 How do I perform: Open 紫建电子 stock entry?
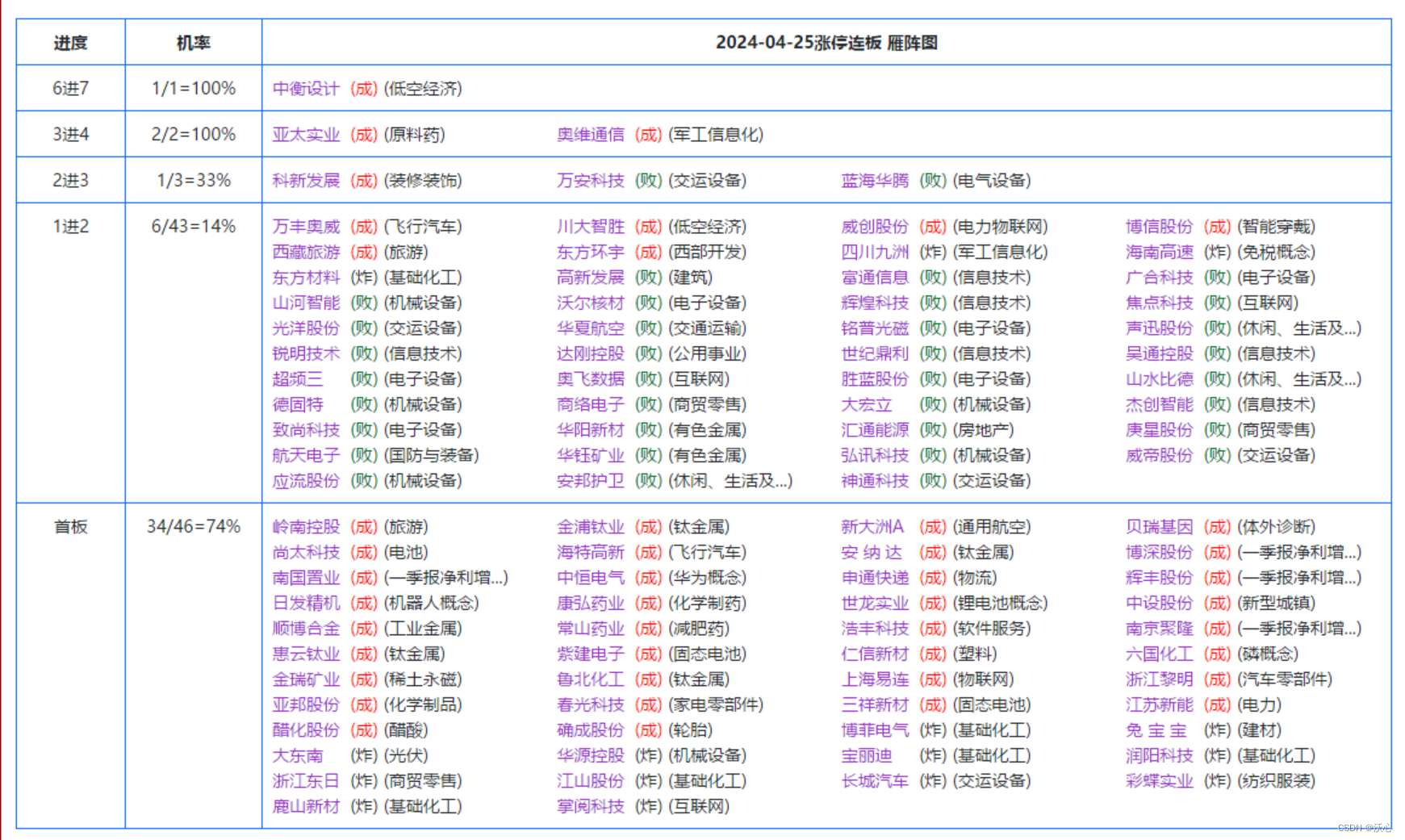coord(591,654)
